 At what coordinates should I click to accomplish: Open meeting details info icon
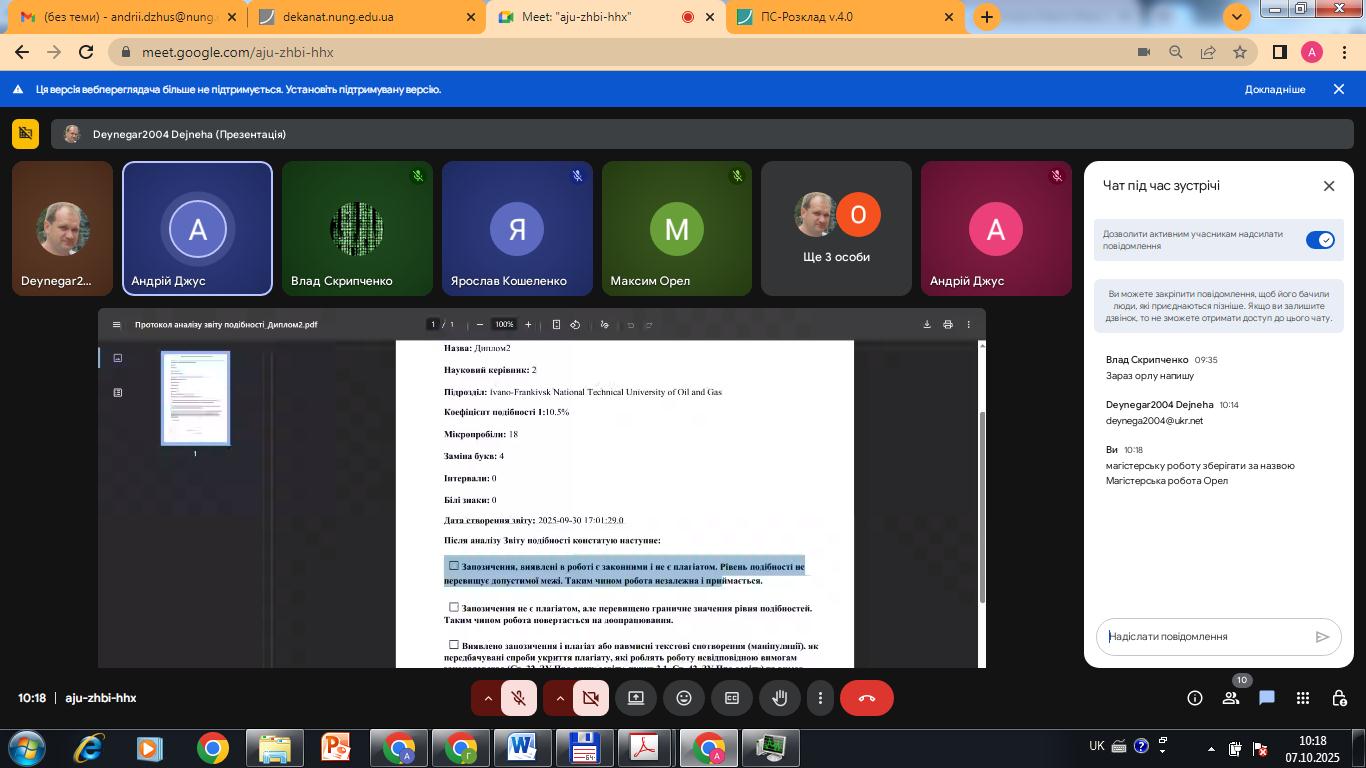[x=1195, y=698]
